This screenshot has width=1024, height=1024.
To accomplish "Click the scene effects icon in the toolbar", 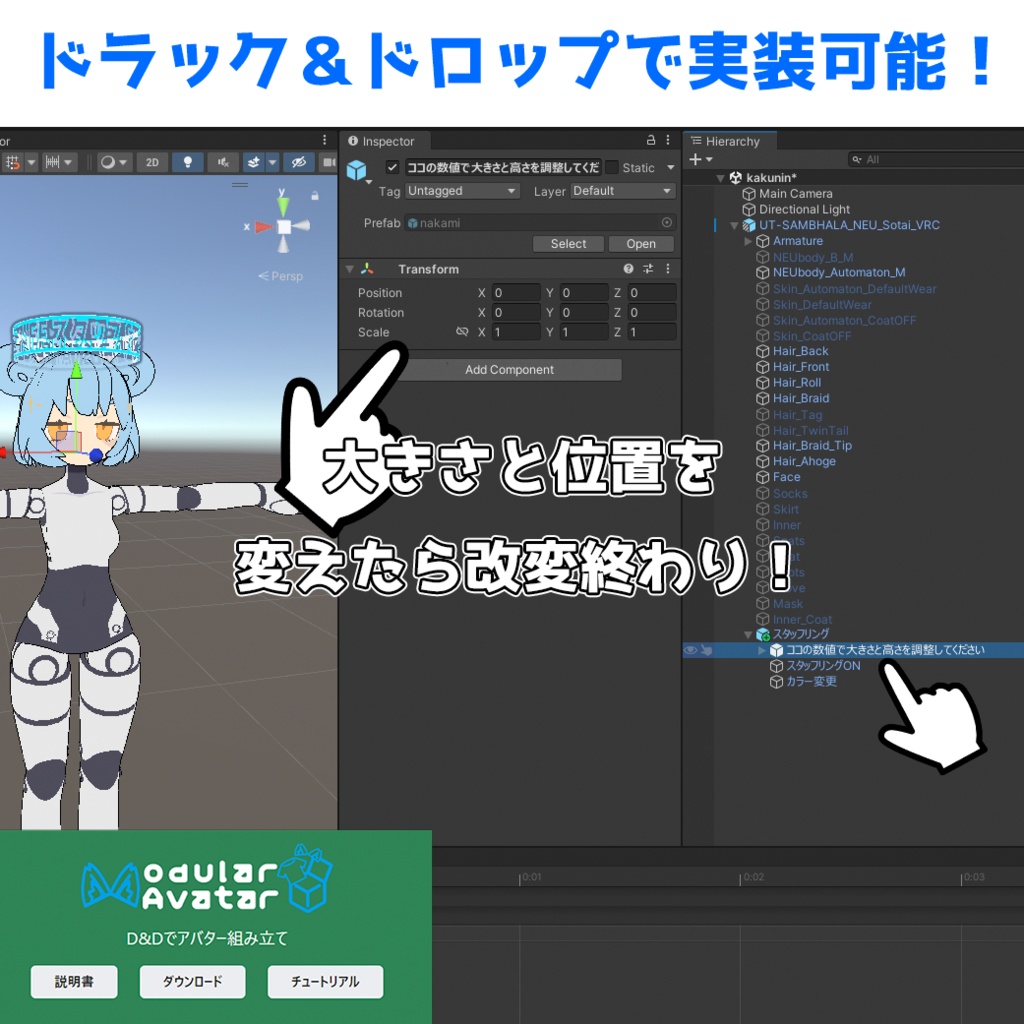I will (x=253, y=162).
